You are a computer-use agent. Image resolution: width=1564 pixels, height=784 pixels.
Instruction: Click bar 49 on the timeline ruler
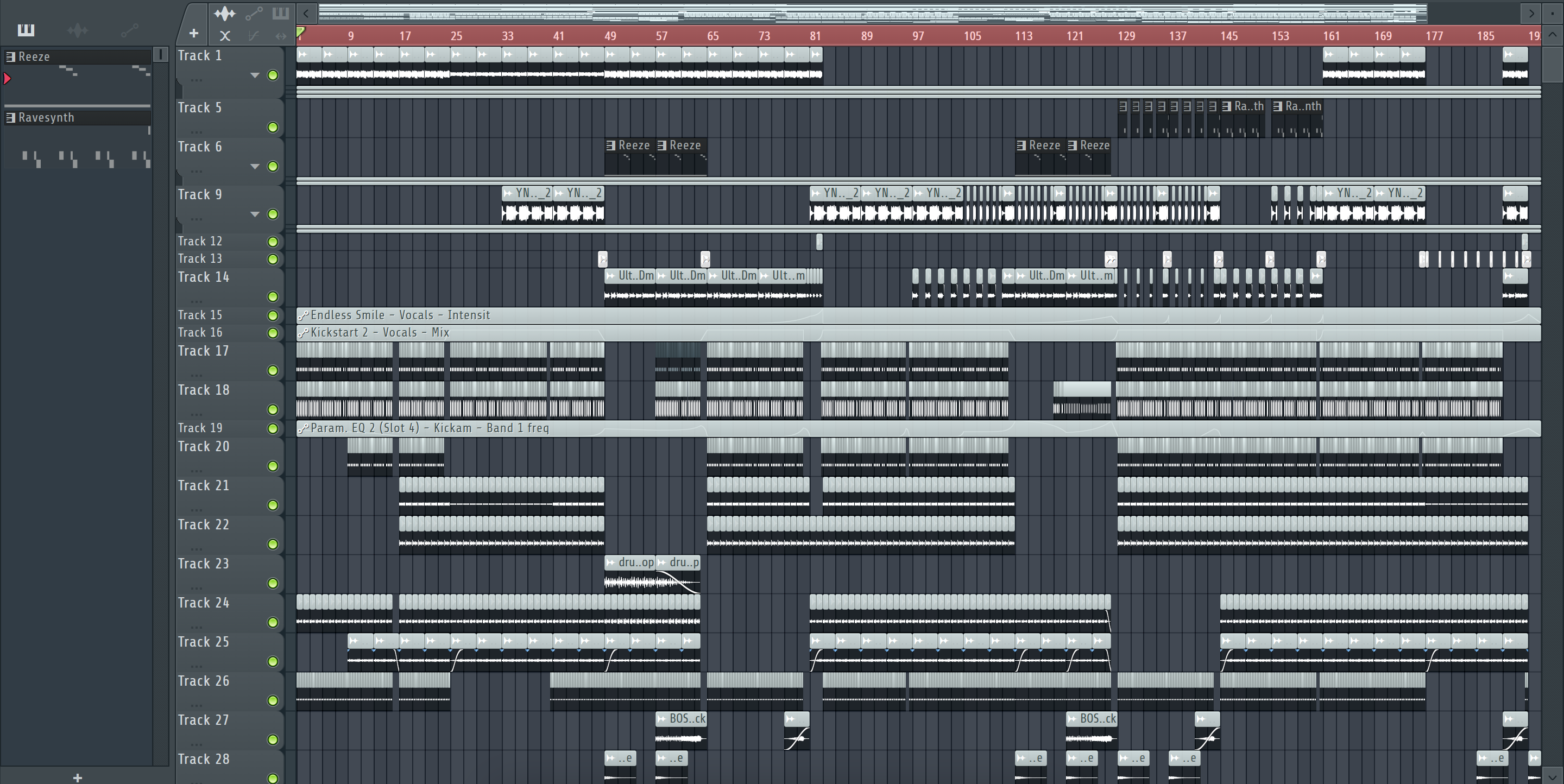click(x=610, y=36)
